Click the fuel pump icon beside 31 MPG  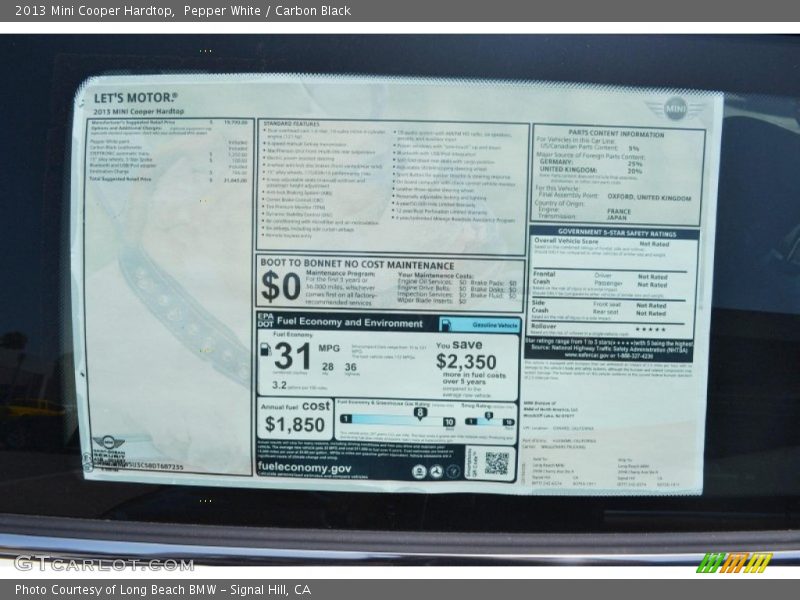tap(265, 349)
